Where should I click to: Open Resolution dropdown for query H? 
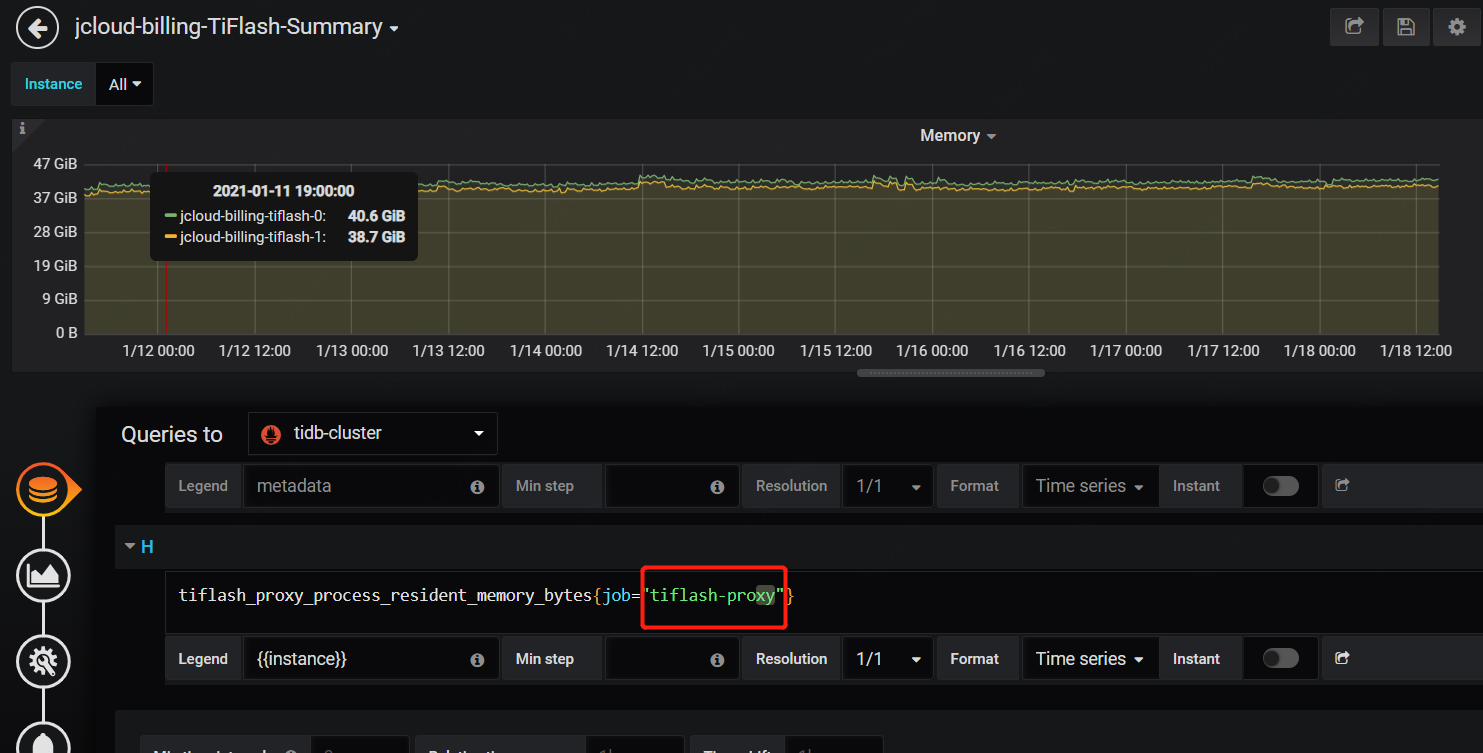(x=887, y=659)
